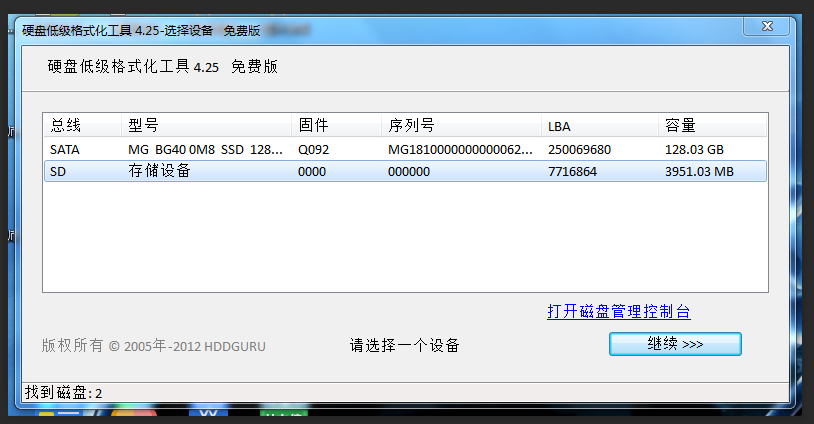Click the 找到磁盘: 2 status bar text
Screen dimensions: 814x424
click(x=63, y=392)
